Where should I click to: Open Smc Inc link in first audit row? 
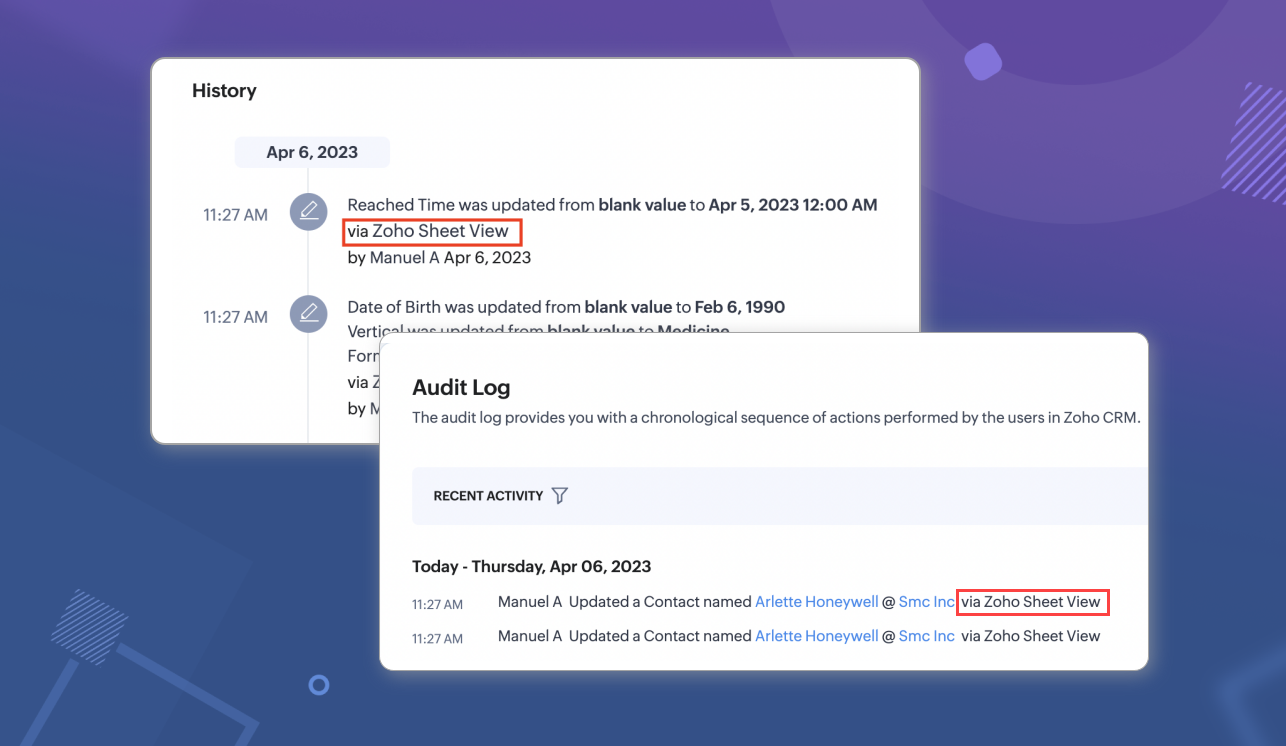pyautogui.click(x=927, y=602)
